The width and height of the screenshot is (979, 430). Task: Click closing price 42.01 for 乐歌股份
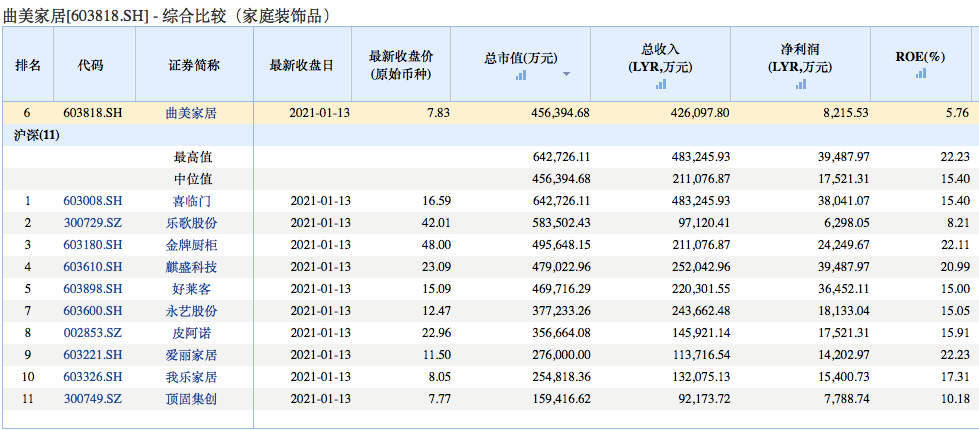point(434,223)
